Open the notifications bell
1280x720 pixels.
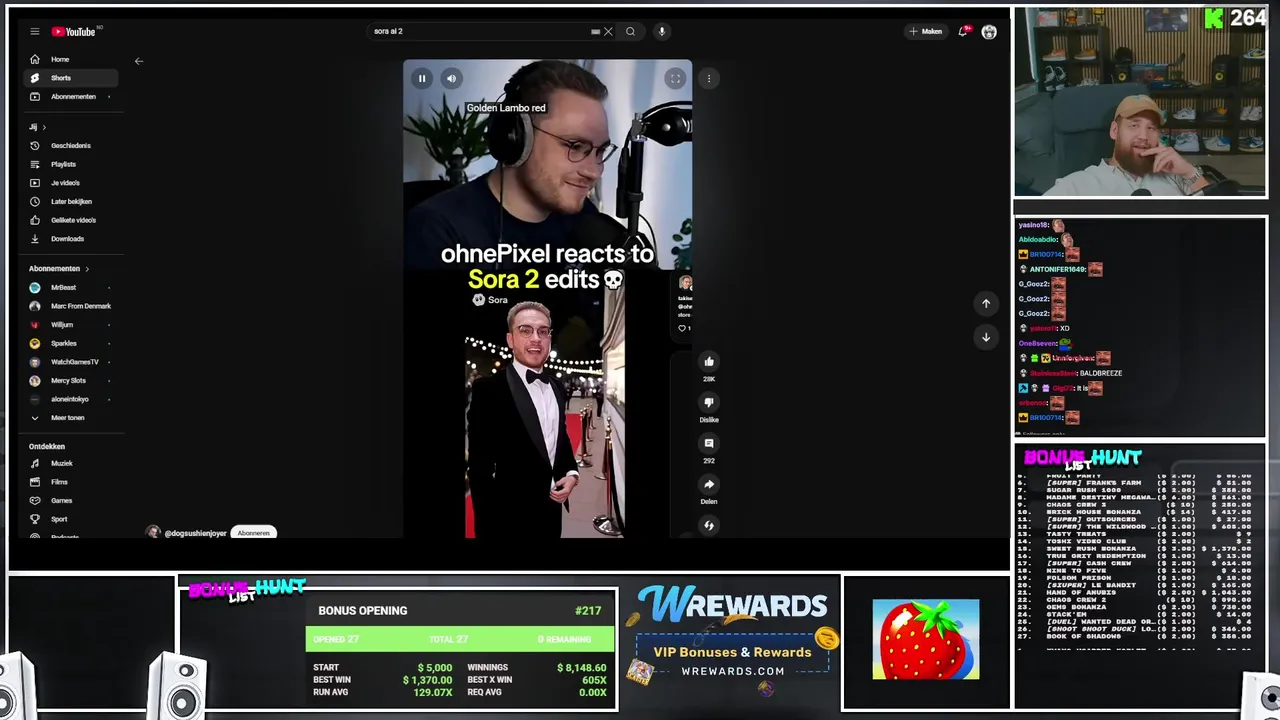point(963,32)
